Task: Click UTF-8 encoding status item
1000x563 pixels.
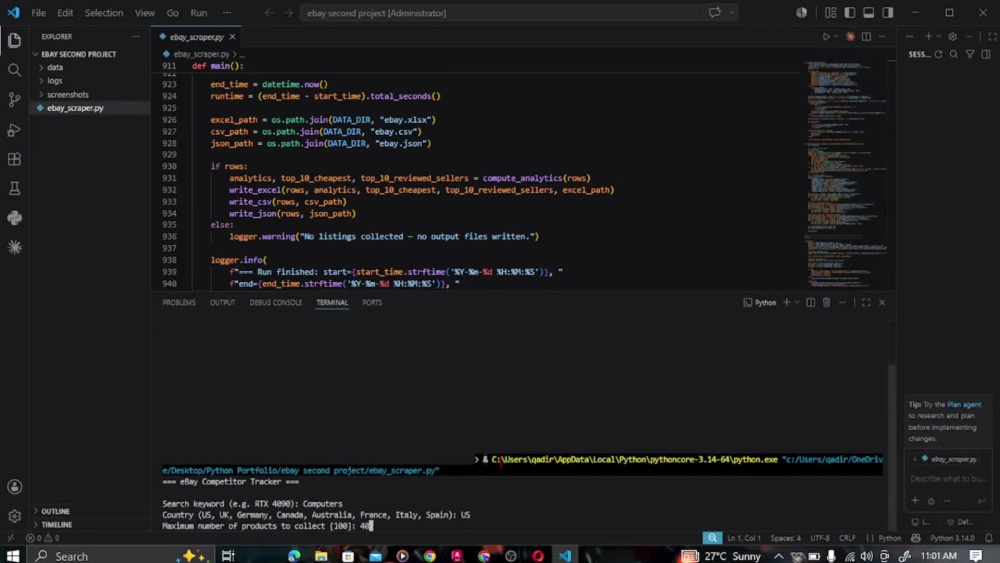Action: pos(820,538)
